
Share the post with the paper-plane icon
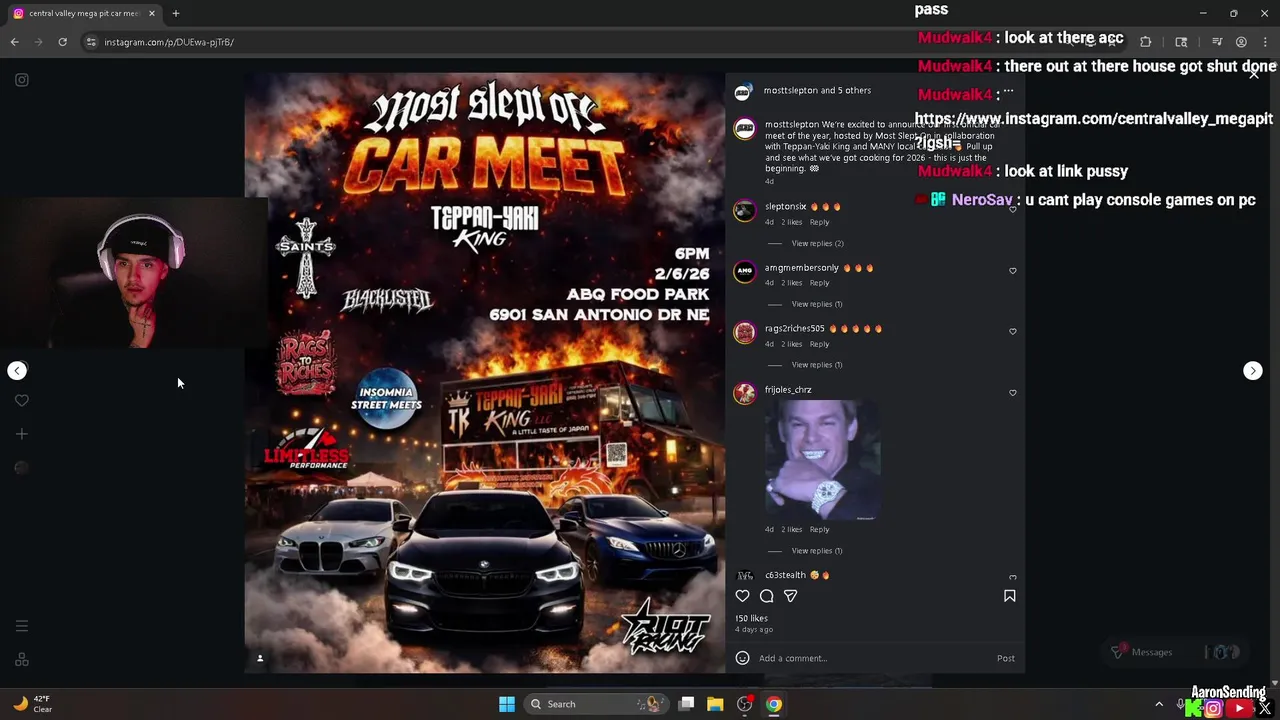coord(790,596)
